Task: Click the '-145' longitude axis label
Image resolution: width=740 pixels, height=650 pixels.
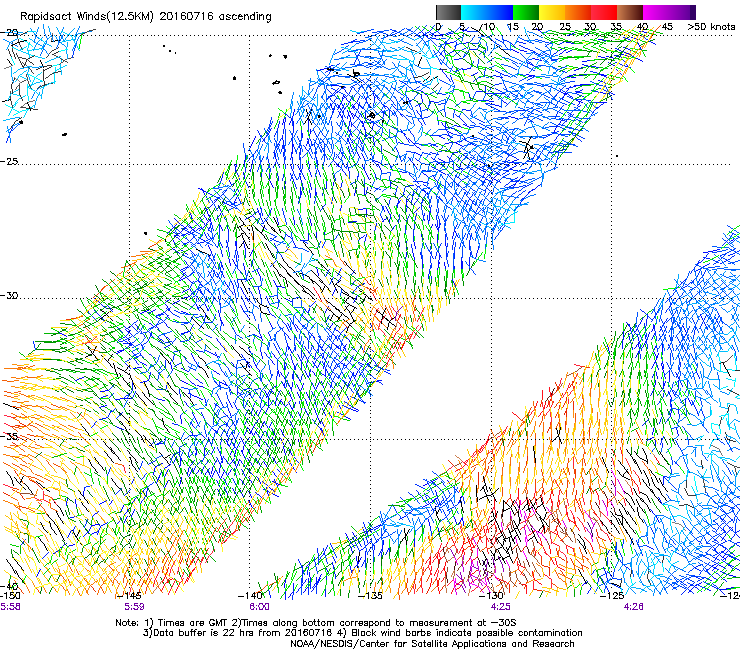Action: pyautogui.click(x=129, y=596)
